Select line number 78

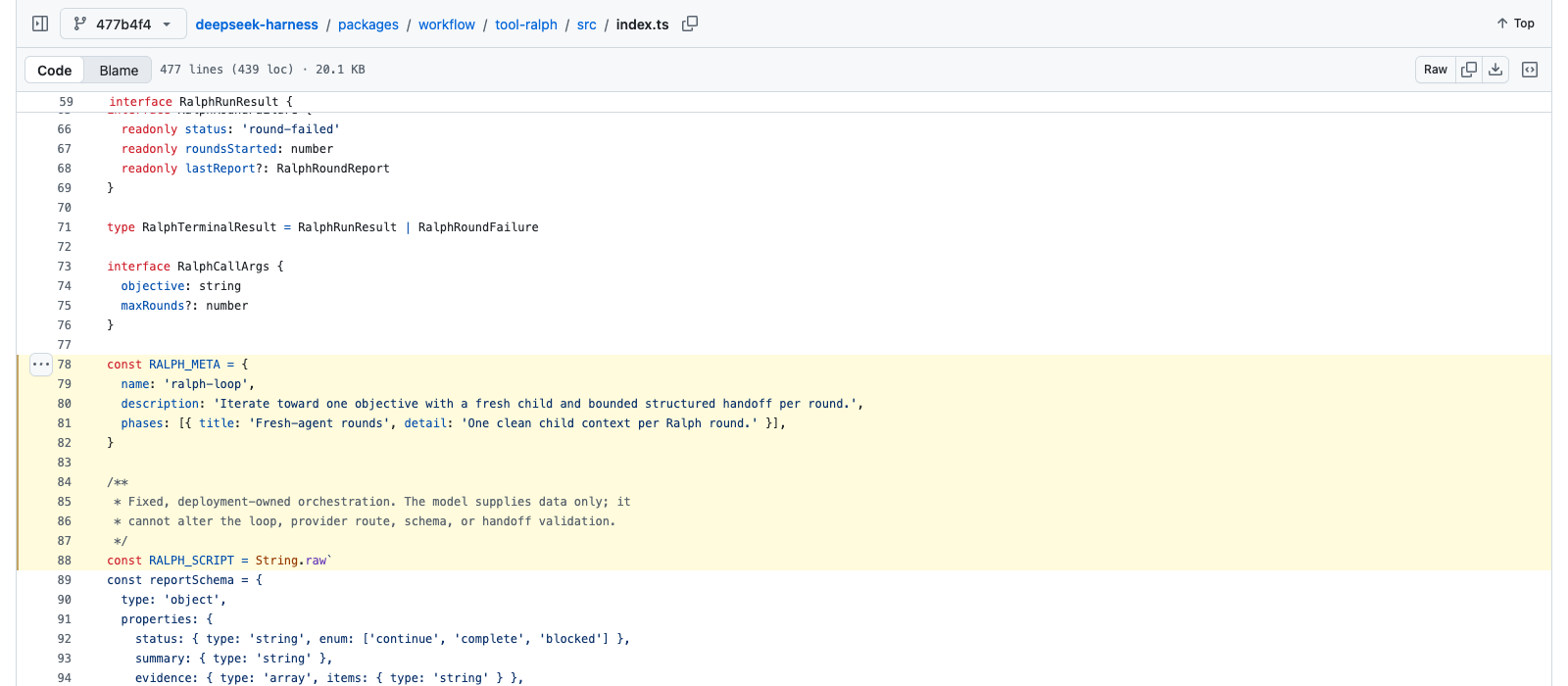[65, 365]
